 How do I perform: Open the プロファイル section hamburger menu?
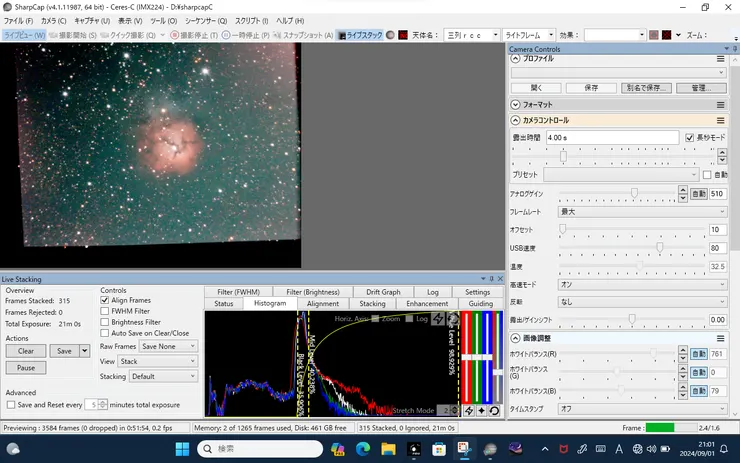click(x=720, y=59)
